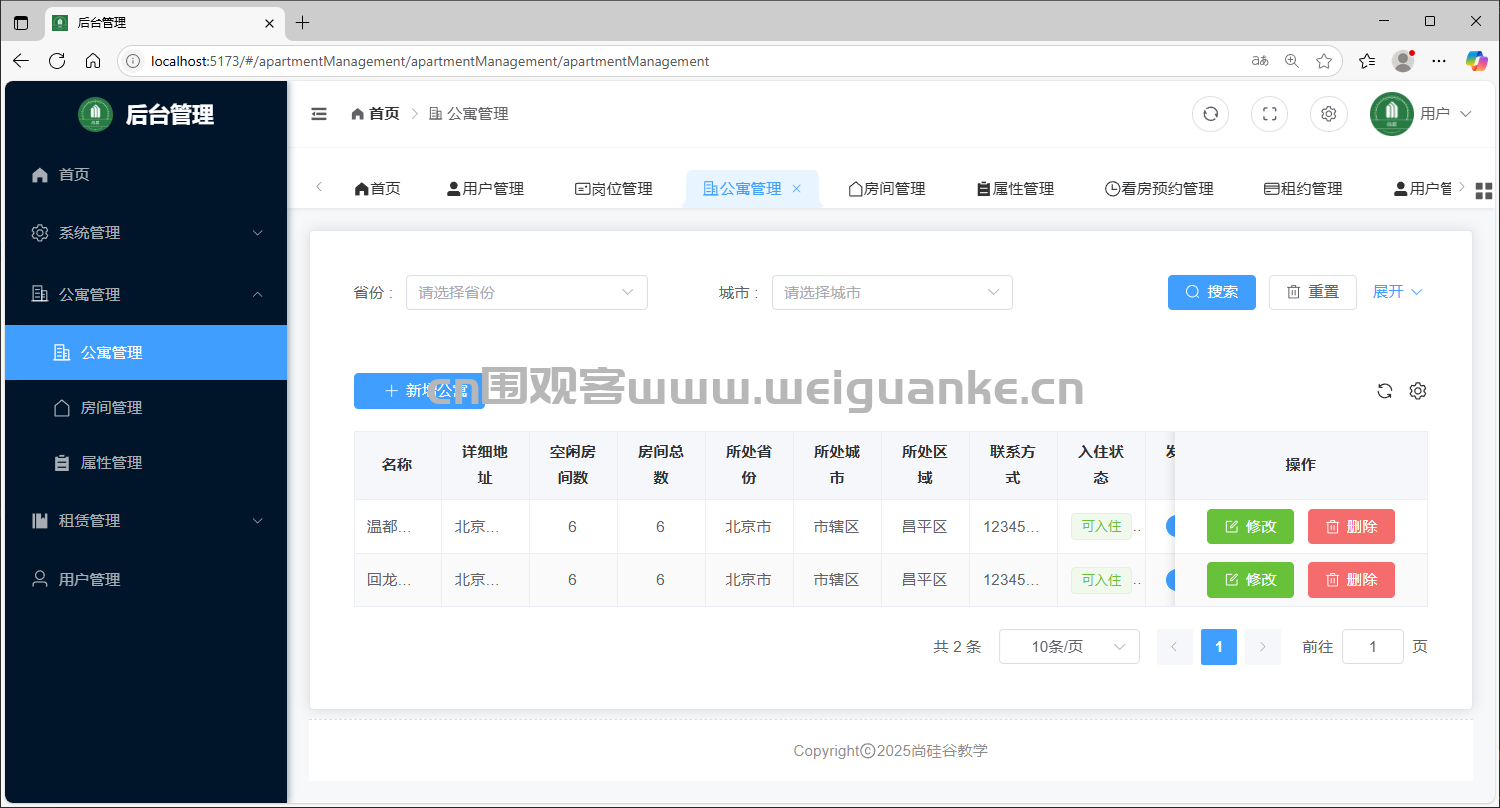Click 修改 for the 温都 row
1500x808 pixels.
[x=1250, y=526]
